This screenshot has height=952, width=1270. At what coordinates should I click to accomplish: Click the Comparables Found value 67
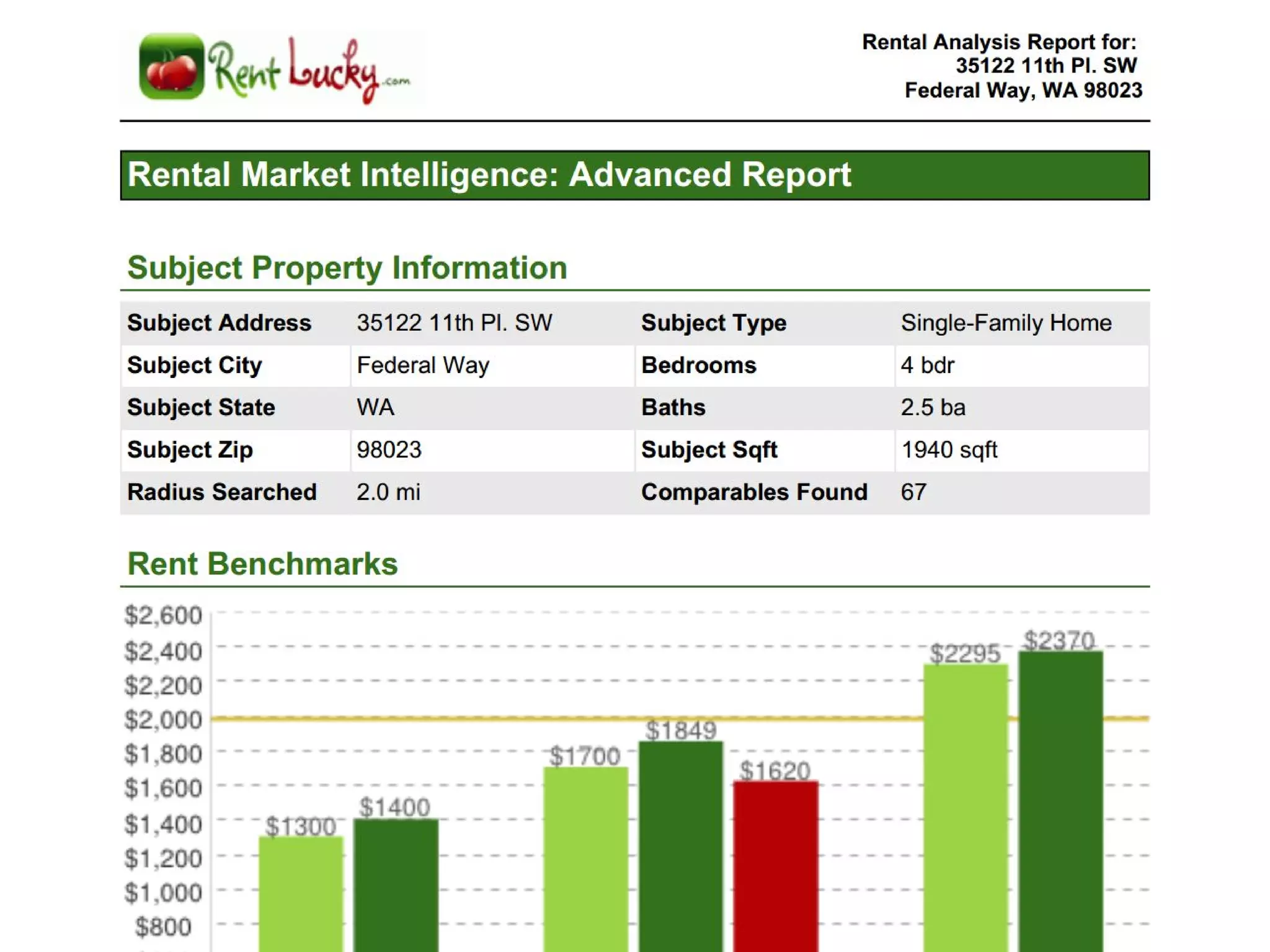coord(913,492)
